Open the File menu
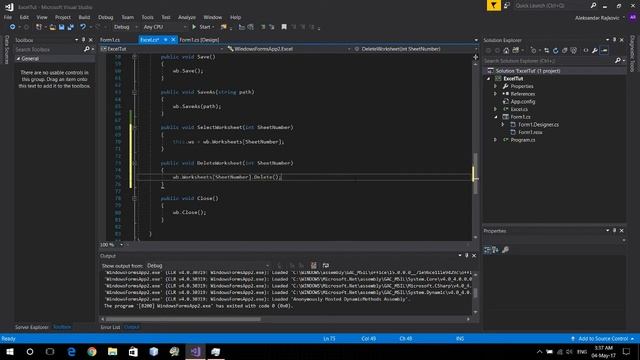 pyautogui.click(x=8, y=17)
